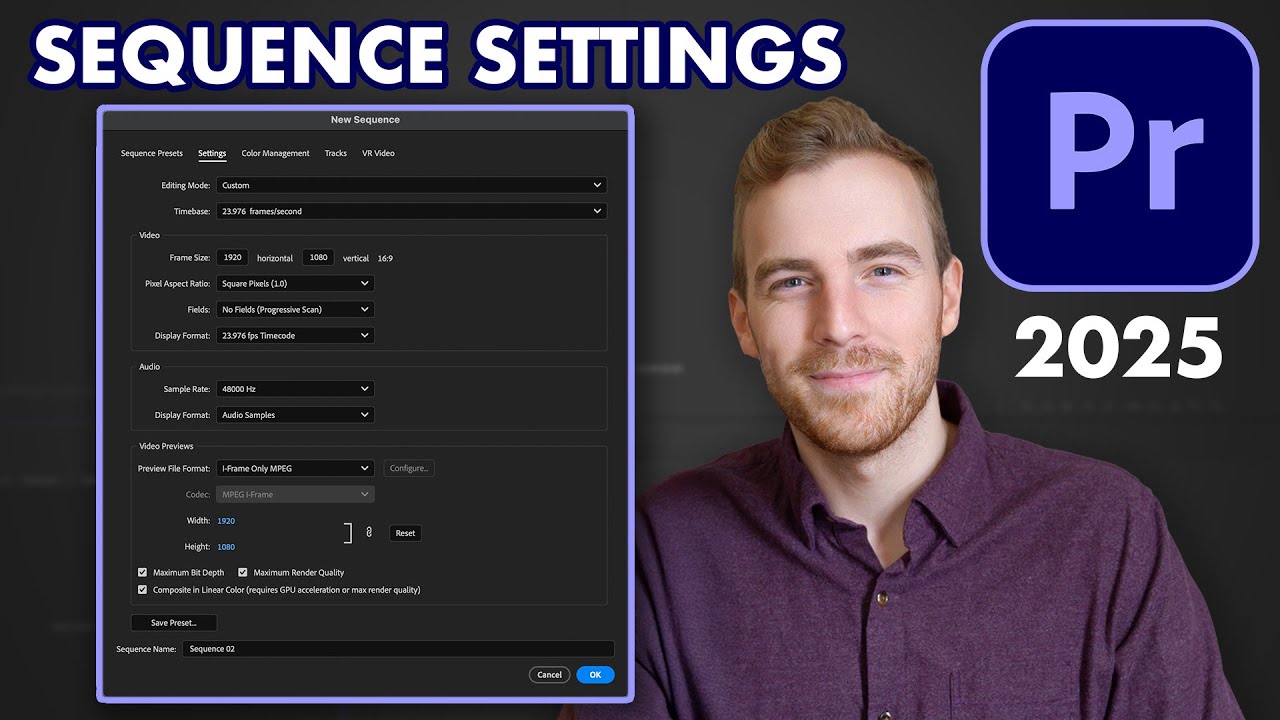Toggle the Maximum Bit Depth checkbox

point(142,573)
